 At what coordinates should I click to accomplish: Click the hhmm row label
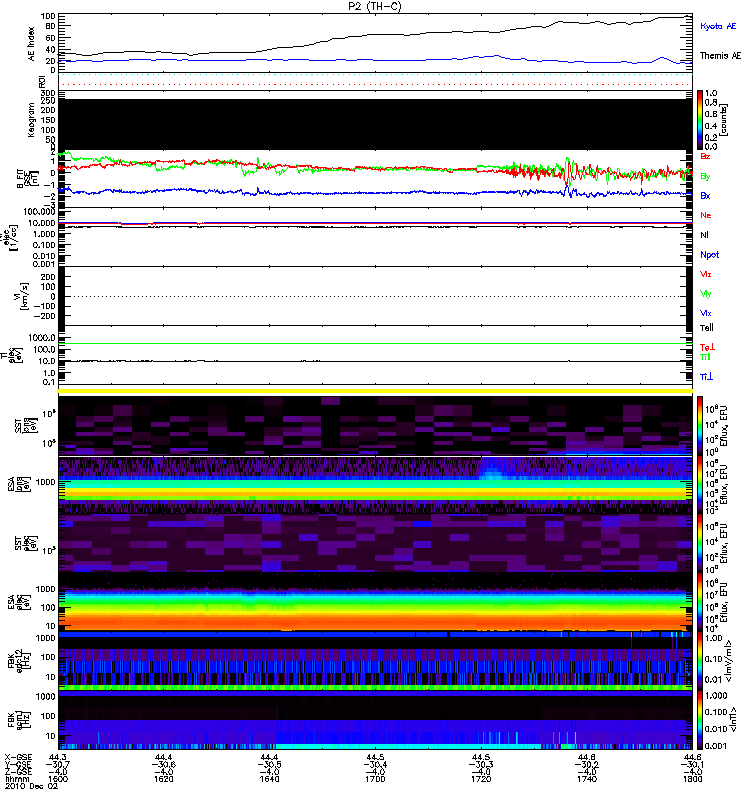17,779
